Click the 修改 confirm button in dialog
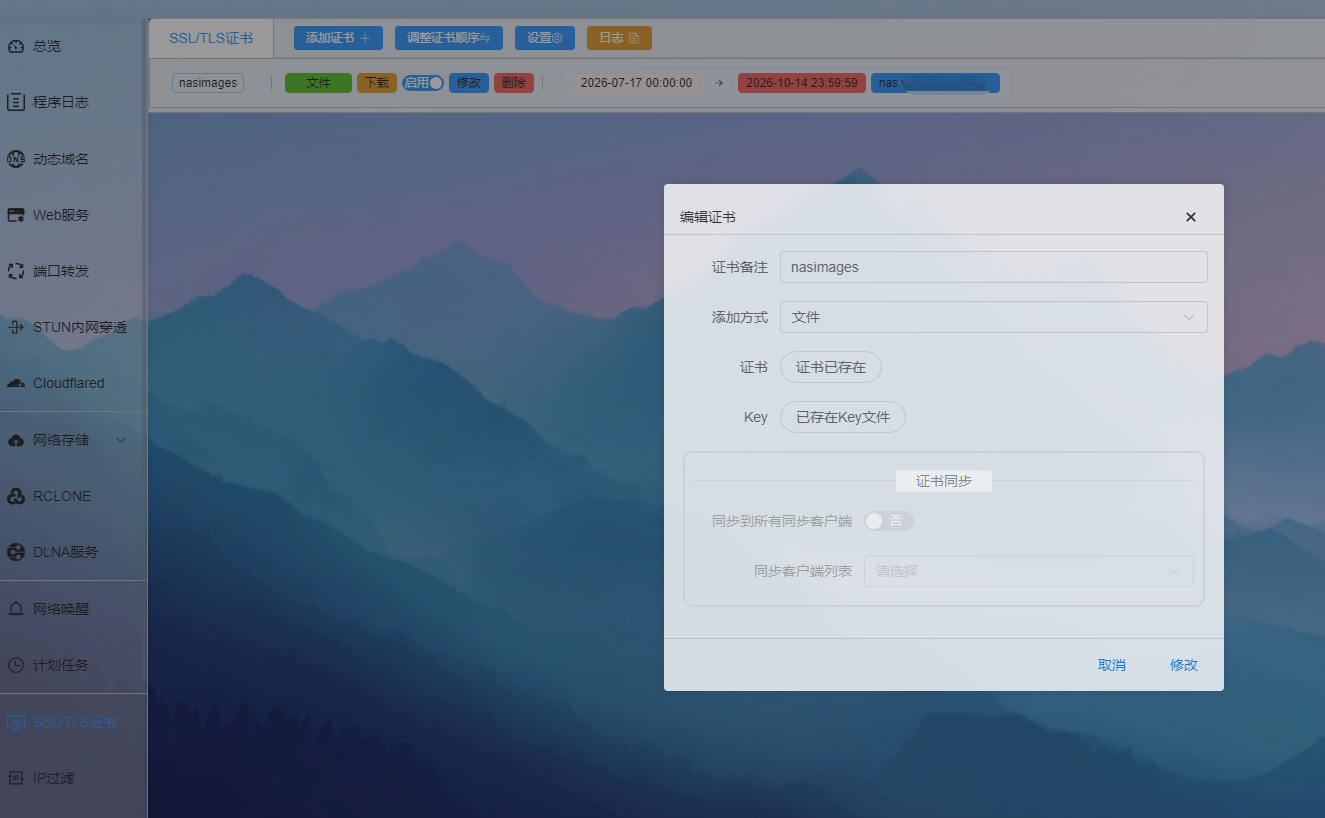The image size is (1325, 818). point(1184,665)
